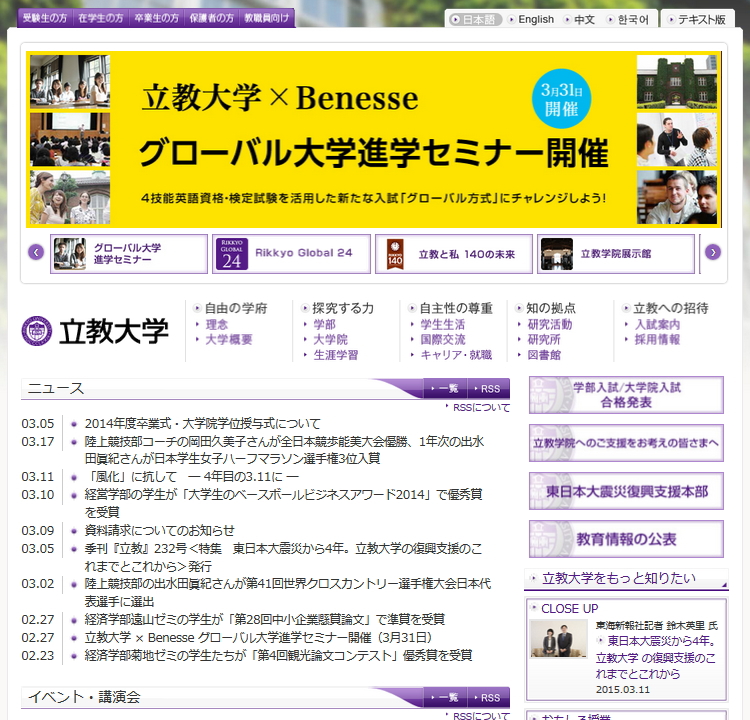Screen dimensions: 750x720
Task: Click the carousel next arrow button
Action: coord(712,252)
